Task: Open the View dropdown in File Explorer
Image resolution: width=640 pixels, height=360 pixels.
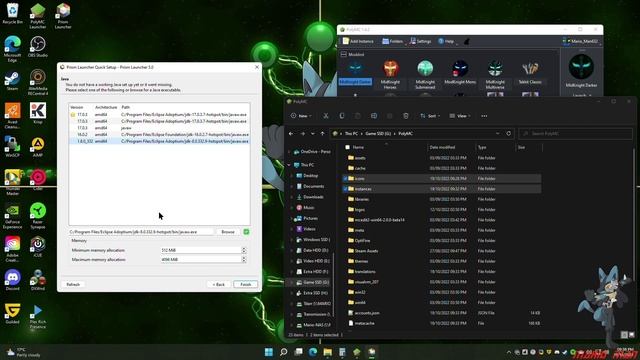Action: pos(460,116)
